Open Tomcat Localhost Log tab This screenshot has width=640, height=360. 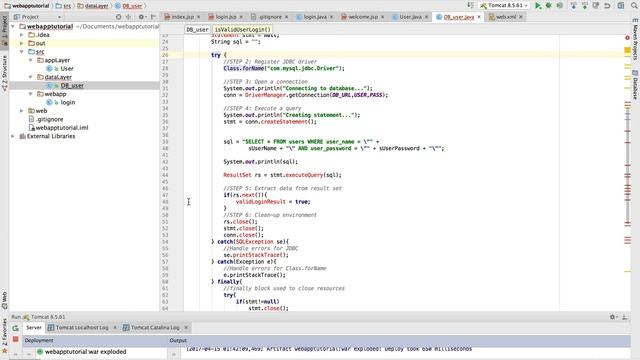click(82, 328)
